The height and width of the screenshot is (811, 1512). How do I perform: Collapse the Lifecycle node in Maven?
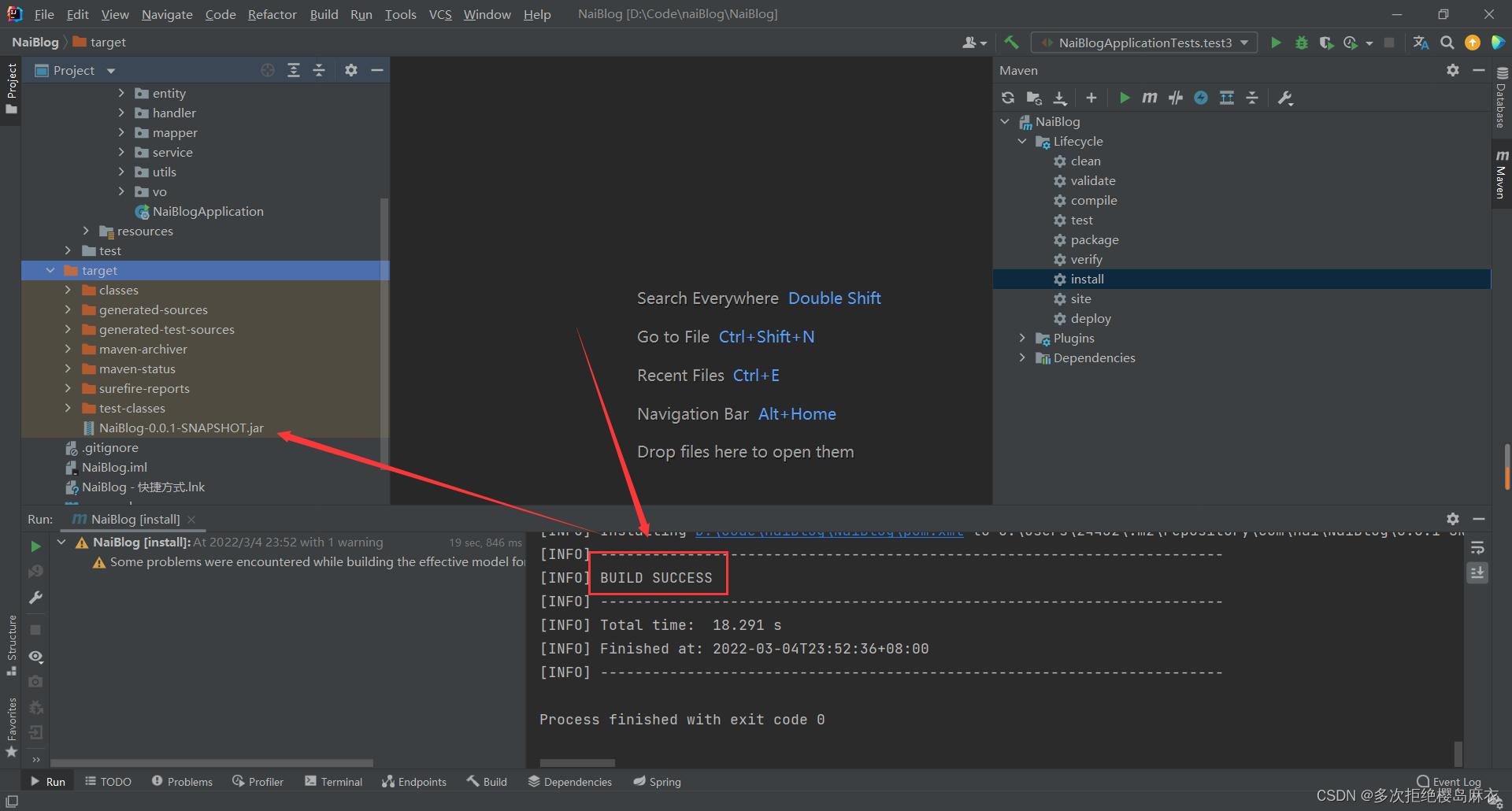tap(1022, 141)
